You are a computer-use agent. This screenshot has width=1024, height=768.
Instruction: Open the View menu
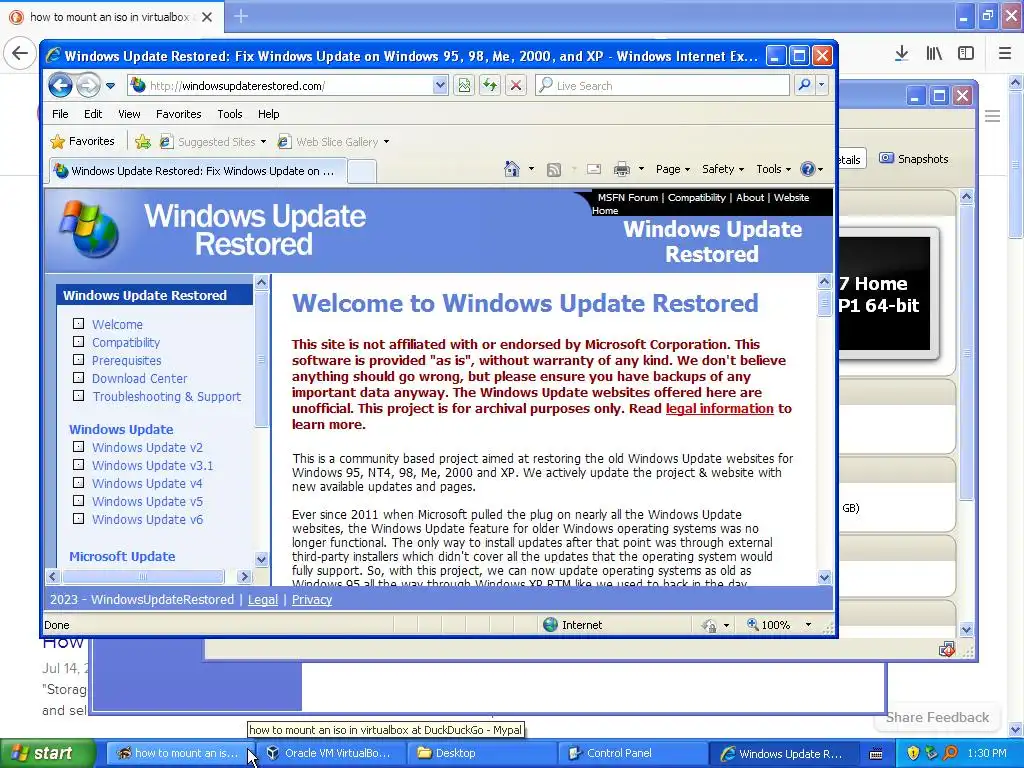(x=129, y=114)
